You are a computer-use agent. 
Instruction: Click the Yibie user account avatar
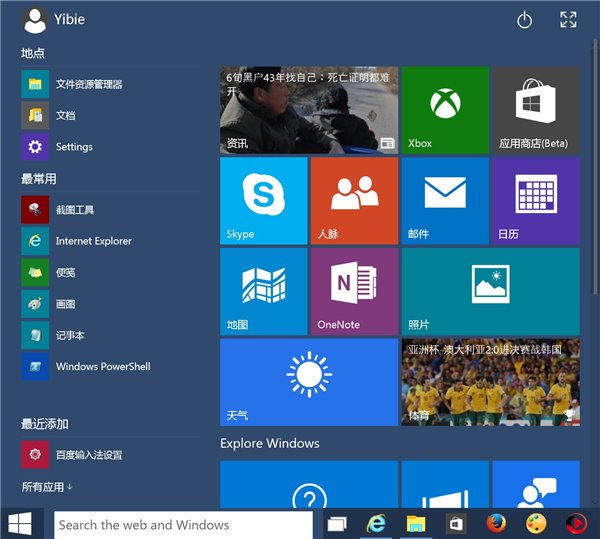pyautogui.click(x=35, y=21)
